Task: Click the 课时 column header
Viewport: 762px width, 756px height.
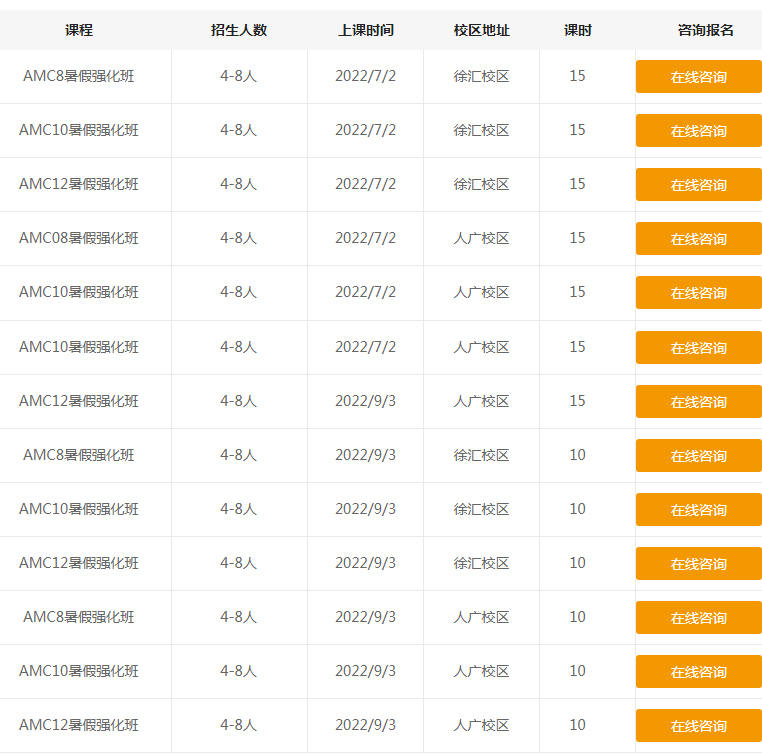Action: [577, 30]
